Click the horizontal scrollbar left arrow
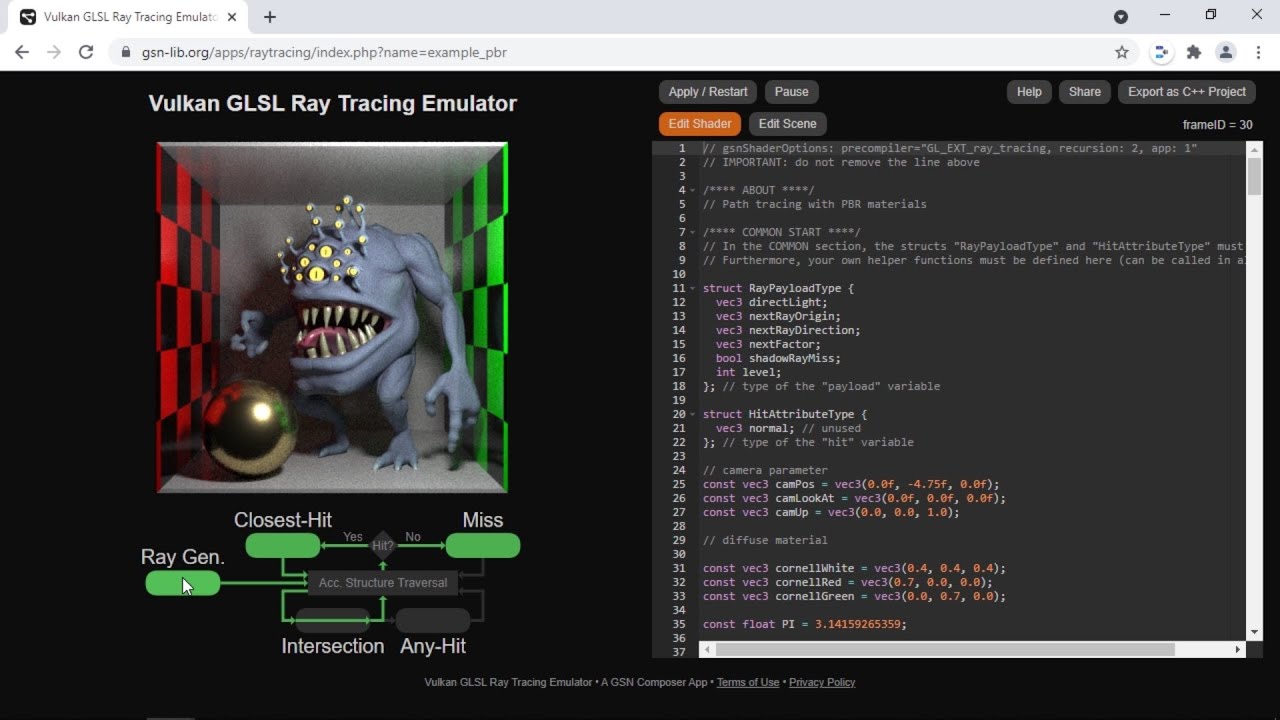The height and width of the screenshot is (720, 1280). 707,649
